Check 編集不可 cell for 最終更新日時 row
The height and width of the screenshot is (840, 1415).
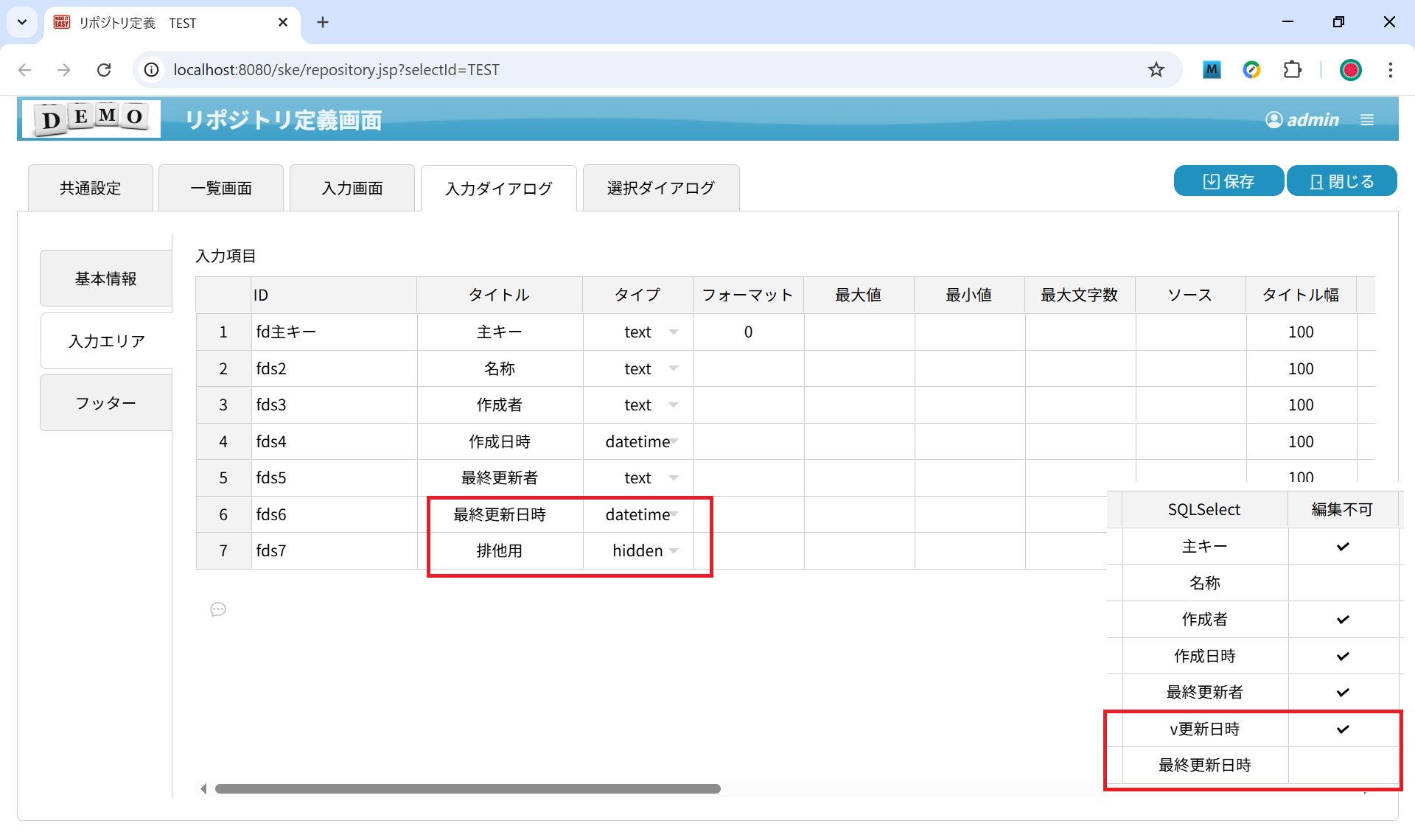(x=1342, y=766)
